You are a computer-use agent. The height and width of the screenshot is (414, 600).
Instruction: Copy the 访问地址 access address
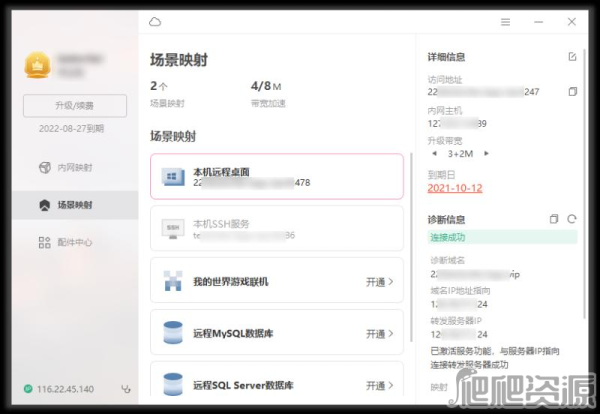coord(572,92)
